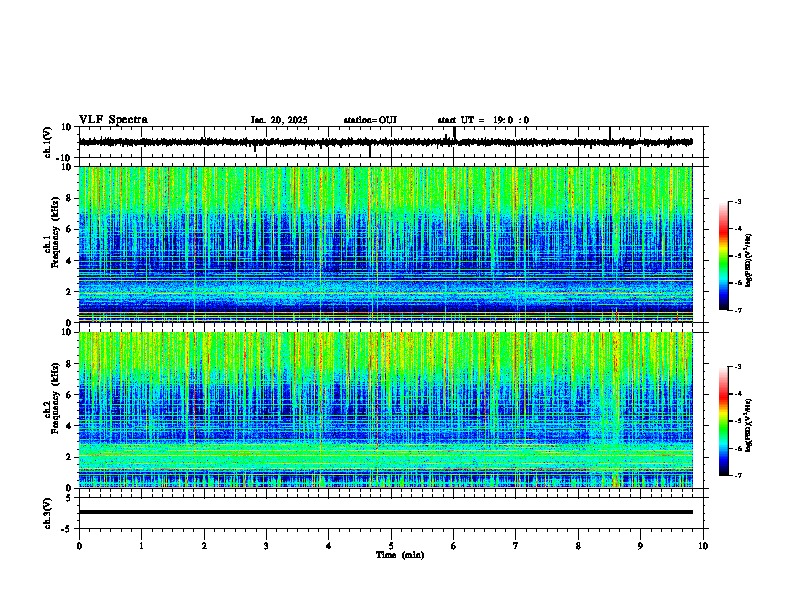Click the "6" kHz tick on ch.2 axis
This screenshot has height=612, width=792.
(x=70, y=394)
